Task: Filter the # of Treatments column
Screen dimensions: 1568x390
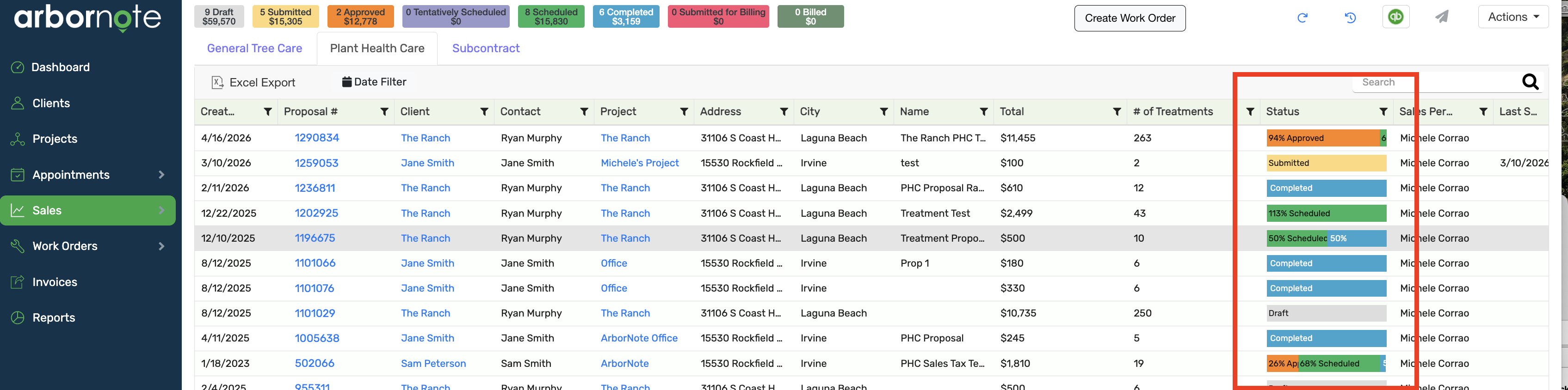Action: (1250, 111)
